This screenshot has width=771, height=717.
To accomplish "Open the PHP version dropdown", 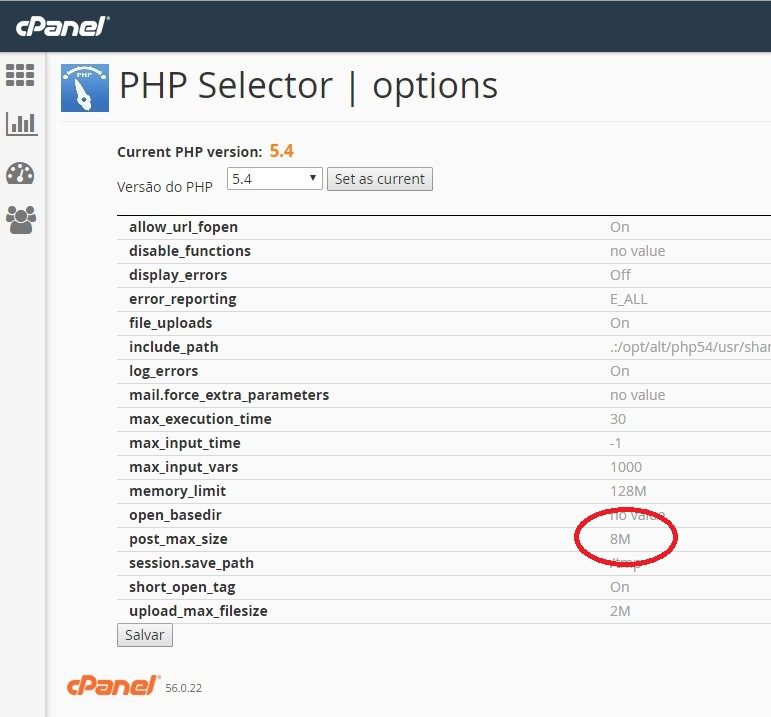I will coord(274,179).
